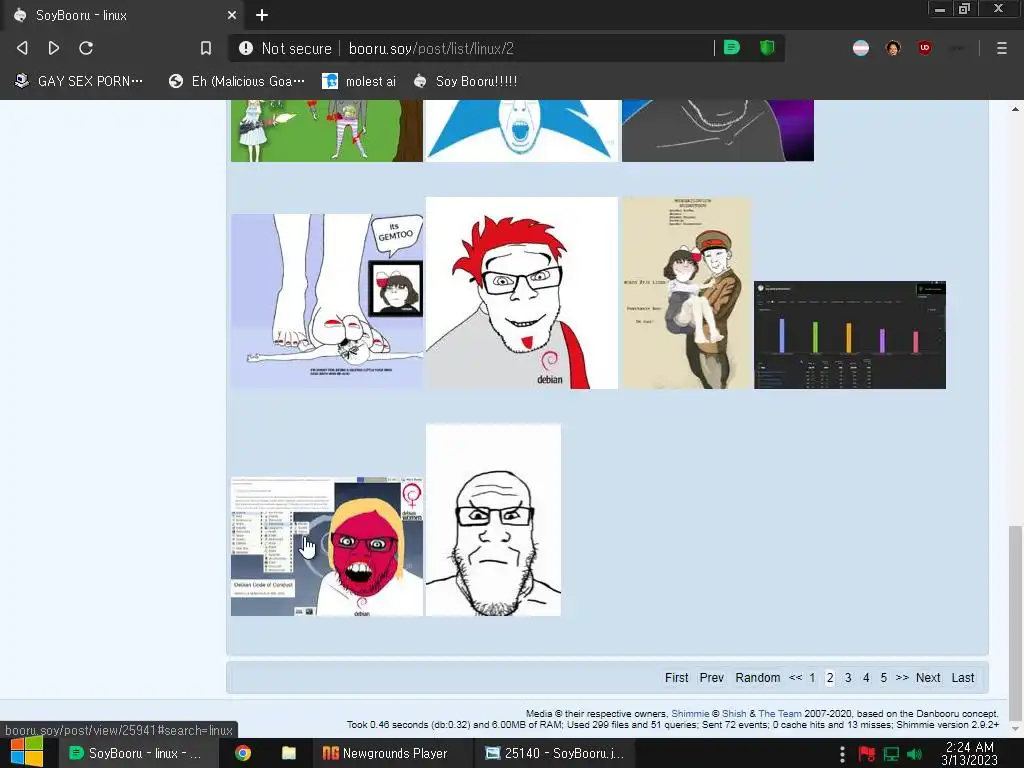Image resolution: width=1024 pixels, height=768 pixels.
Task: Open the molest ai bookmark
Action: [x=359, y=81]
